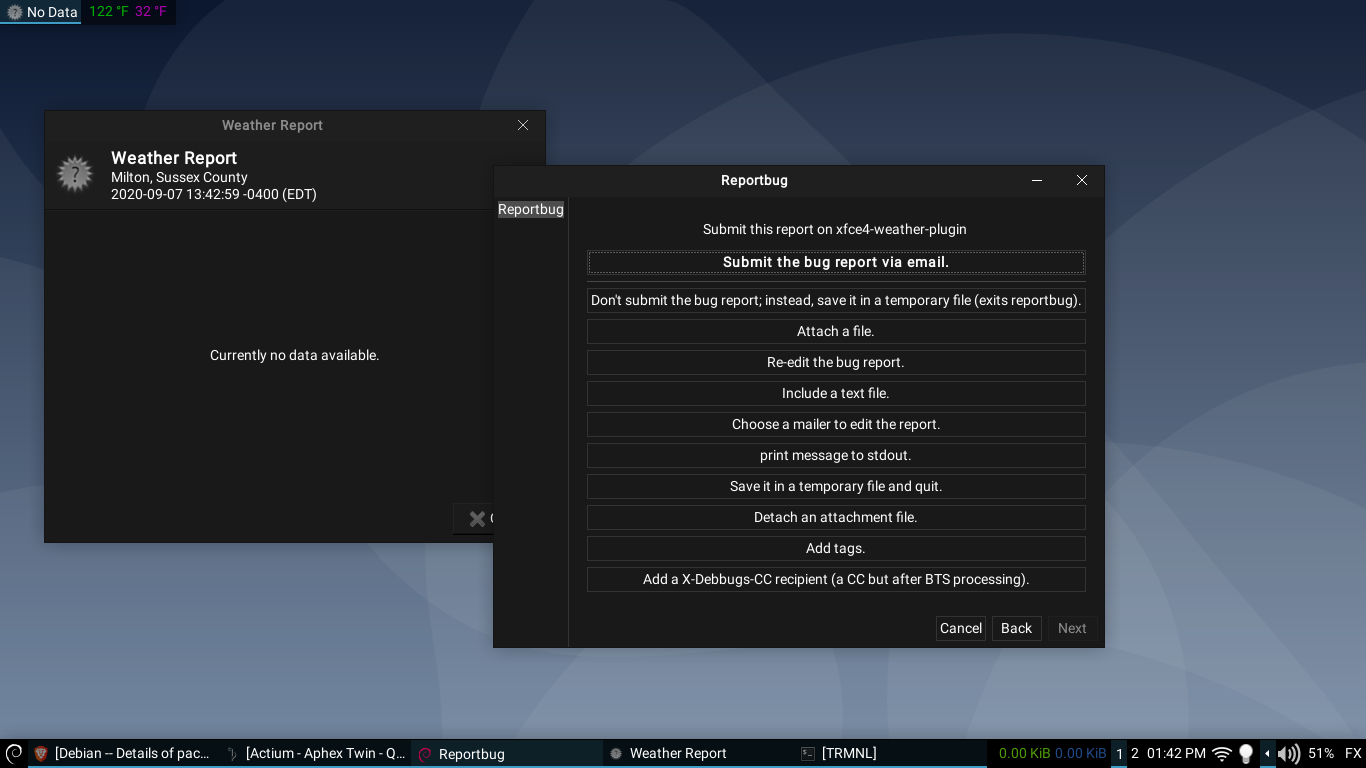Click the lightbulb tray icon
Image resolution: width=1366 pixels, height=768 pixels.
tap(1246, 753)
